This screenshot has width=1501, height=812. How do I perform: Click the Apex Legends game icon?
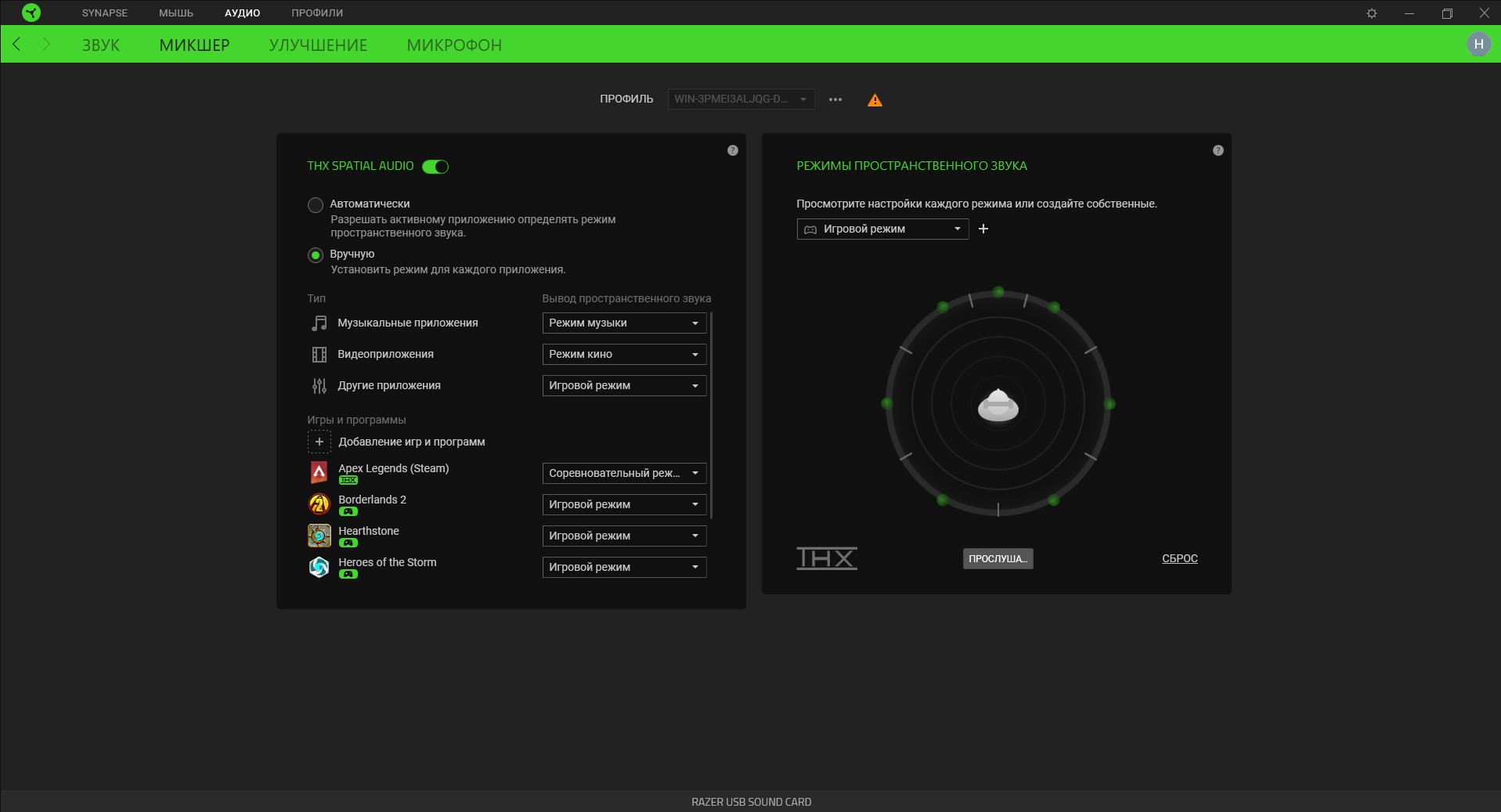[x=319, y=472]
